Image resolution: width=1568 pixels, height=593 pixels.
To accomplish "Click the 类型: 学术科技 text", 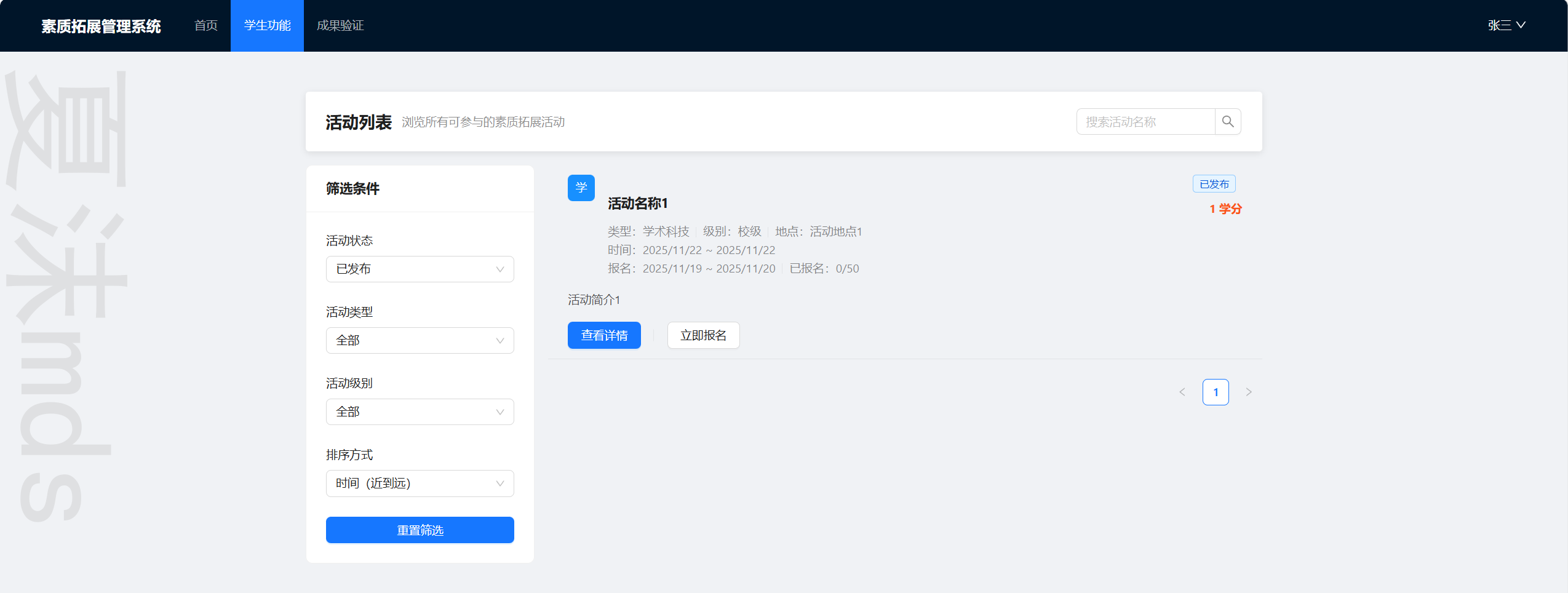I will (648, 231).
